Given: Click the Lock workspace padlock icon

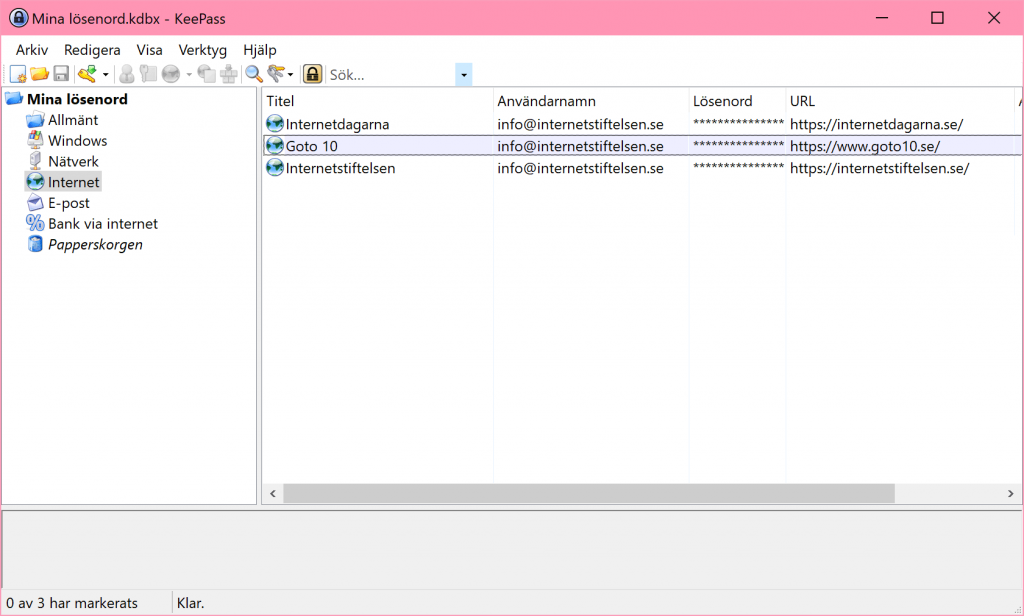Looking at the screenshot, I should pos(313,74).
